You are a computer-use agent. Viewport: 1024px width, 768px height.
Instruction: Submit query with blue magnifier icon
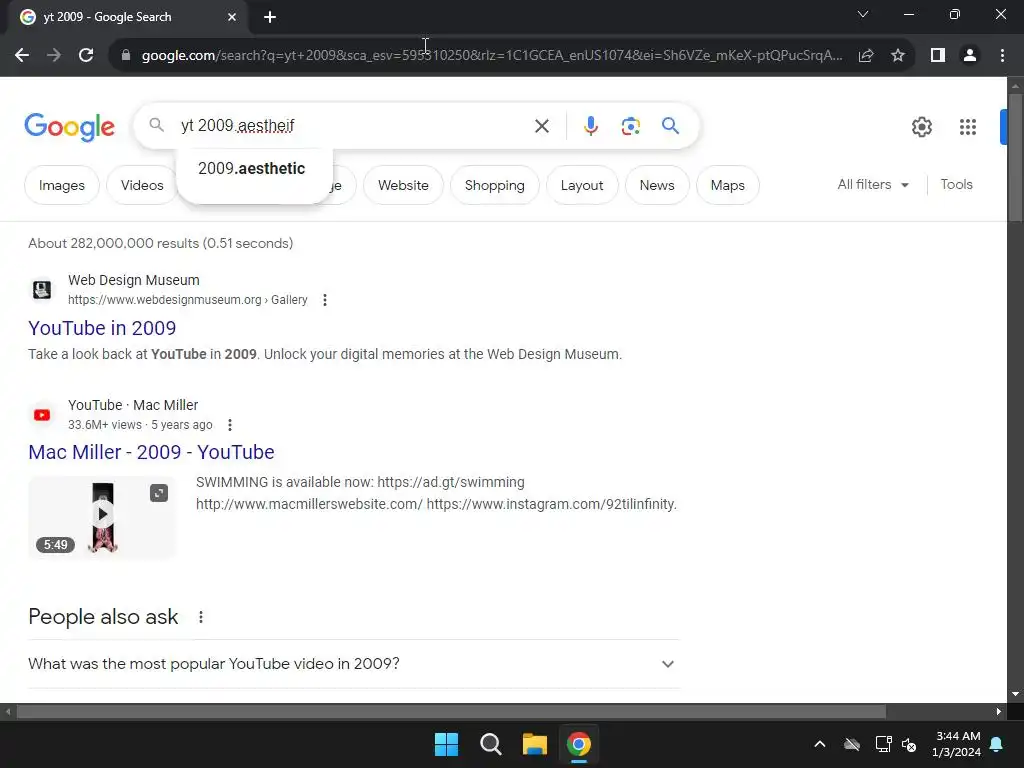click(x=670, y=125)
